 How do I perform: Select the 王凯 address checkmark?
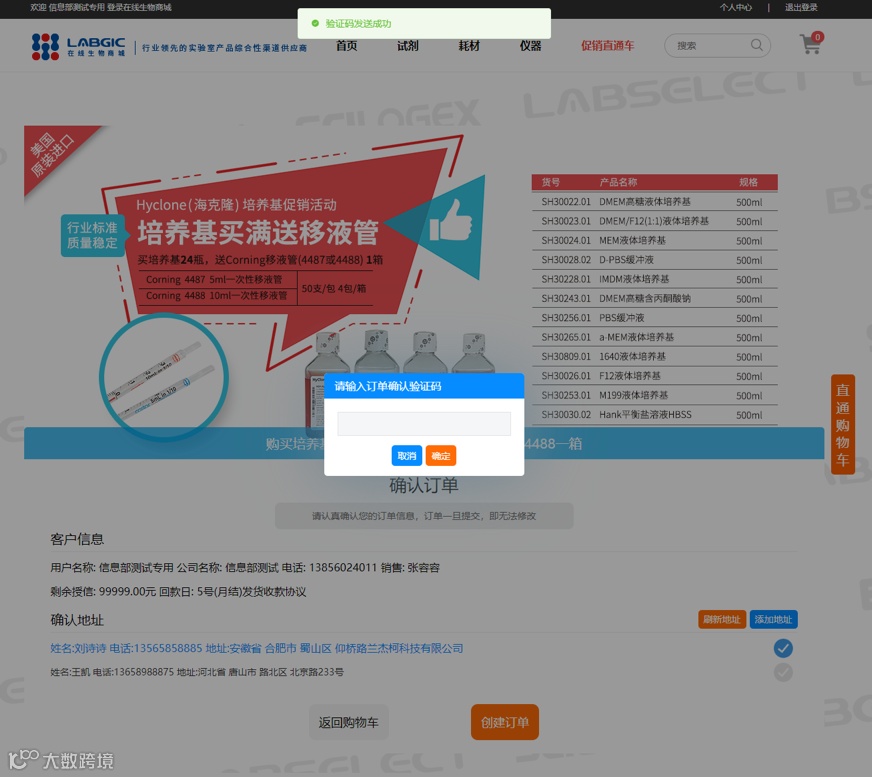[x=783, y=672]
